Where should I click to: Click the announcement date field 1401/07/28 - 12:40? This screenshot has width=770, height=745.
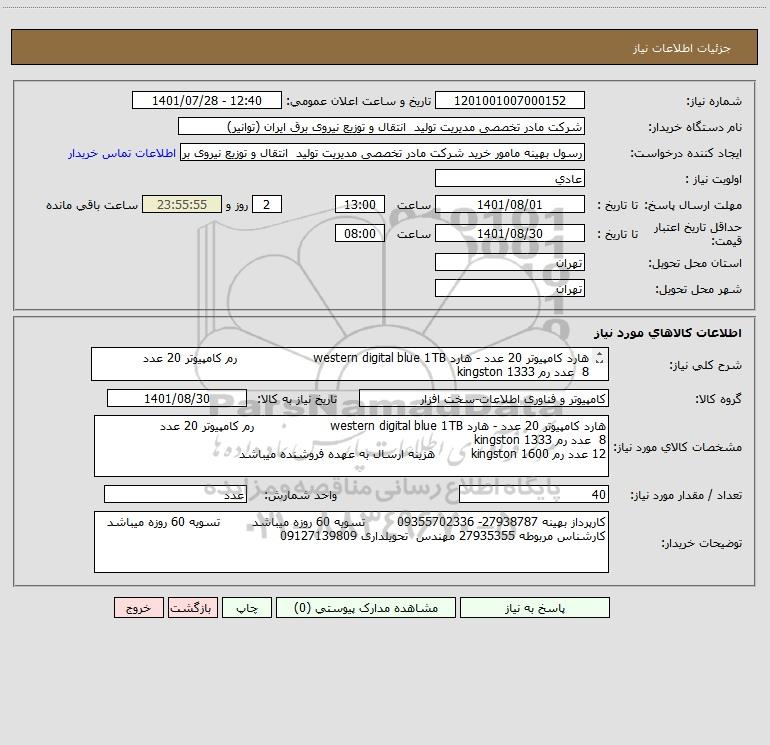[x=207, y=100]
